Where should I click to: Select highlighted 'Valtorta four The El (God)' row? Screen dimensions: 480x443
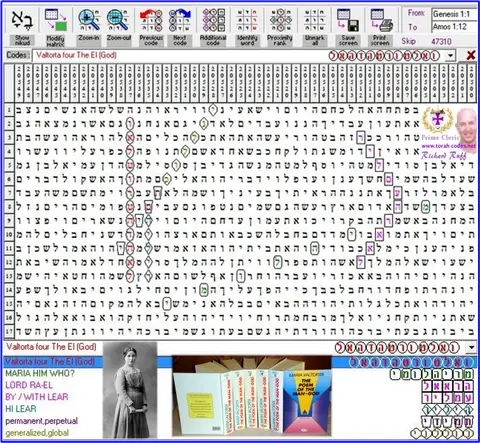pyautogui.click(x=240, y=362)
